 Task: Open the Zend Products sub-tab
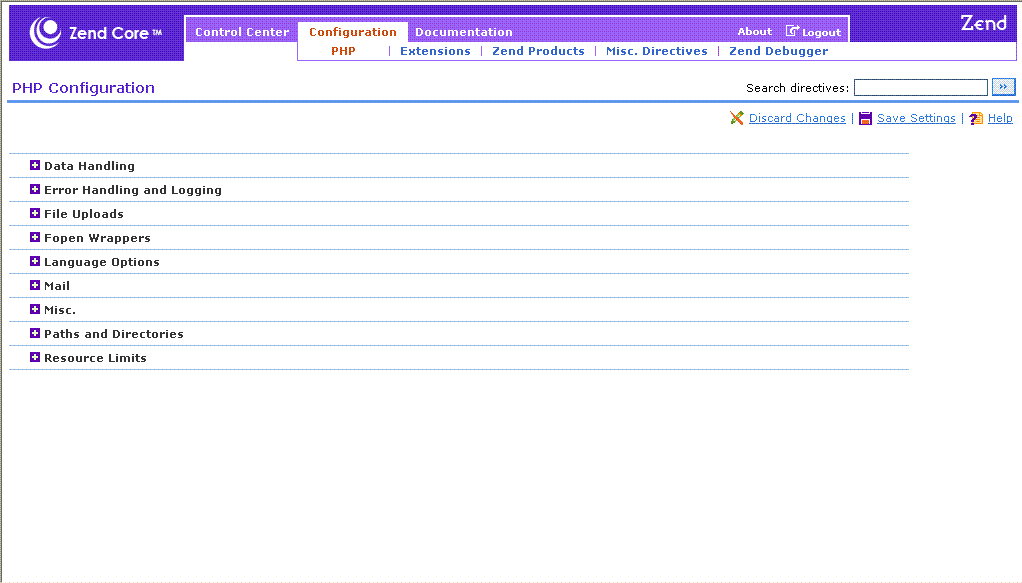coord(538,51)
